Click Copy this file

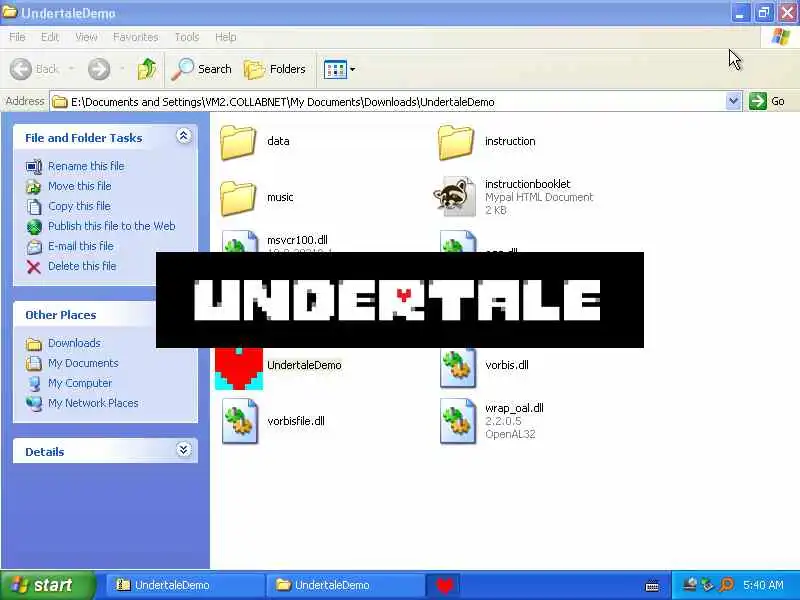click(79, 206)
